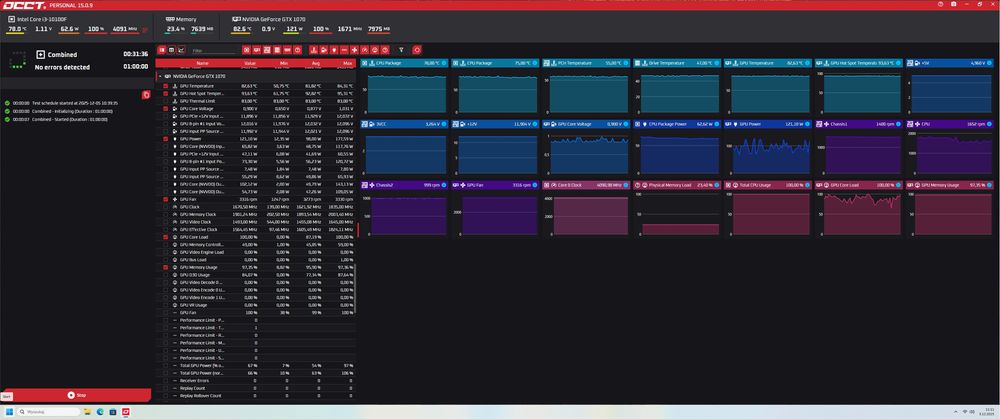This screenshot has height=419, width=1000.
Task: Uncheck the GPU Hot Spot Temperature checkbox
Action: tap(166, 94)
